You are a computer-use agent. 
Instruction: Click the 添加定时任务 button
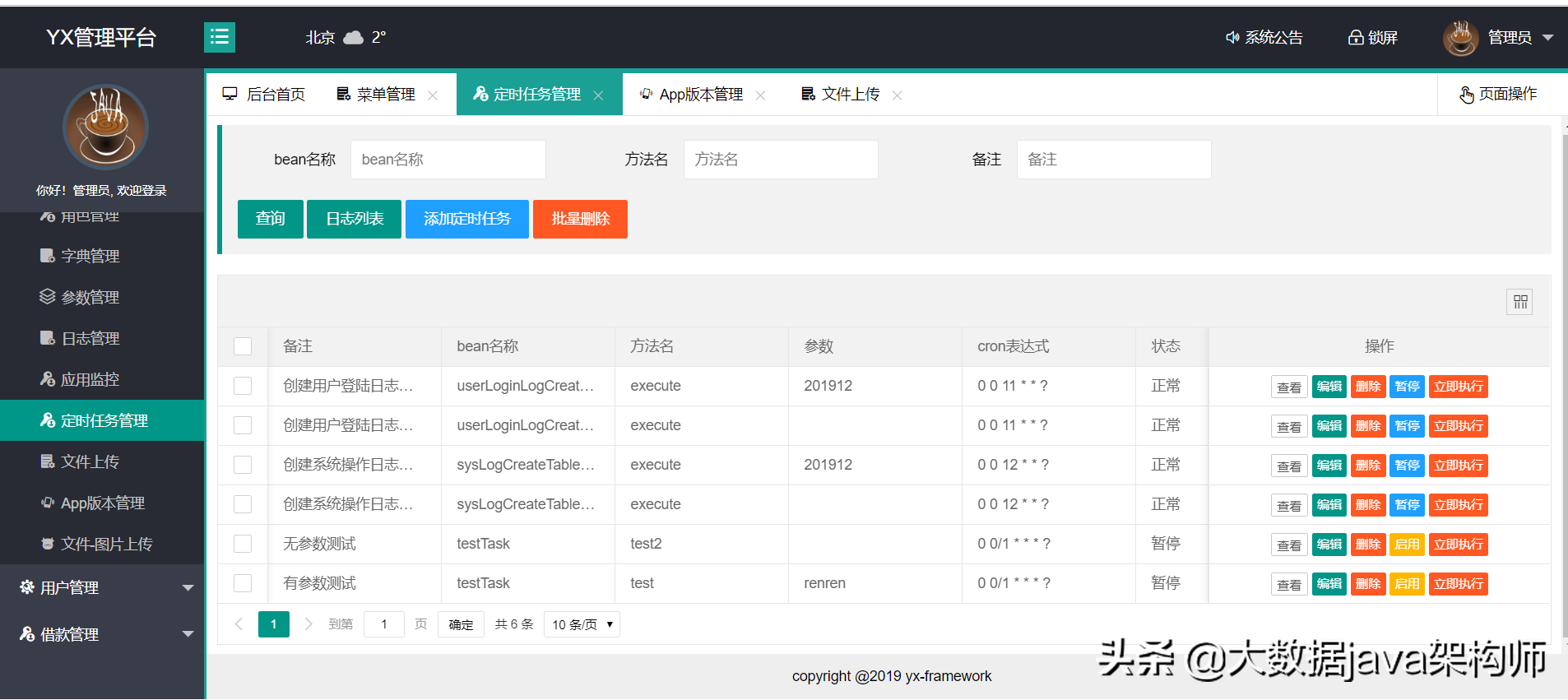tap(467, 219)
